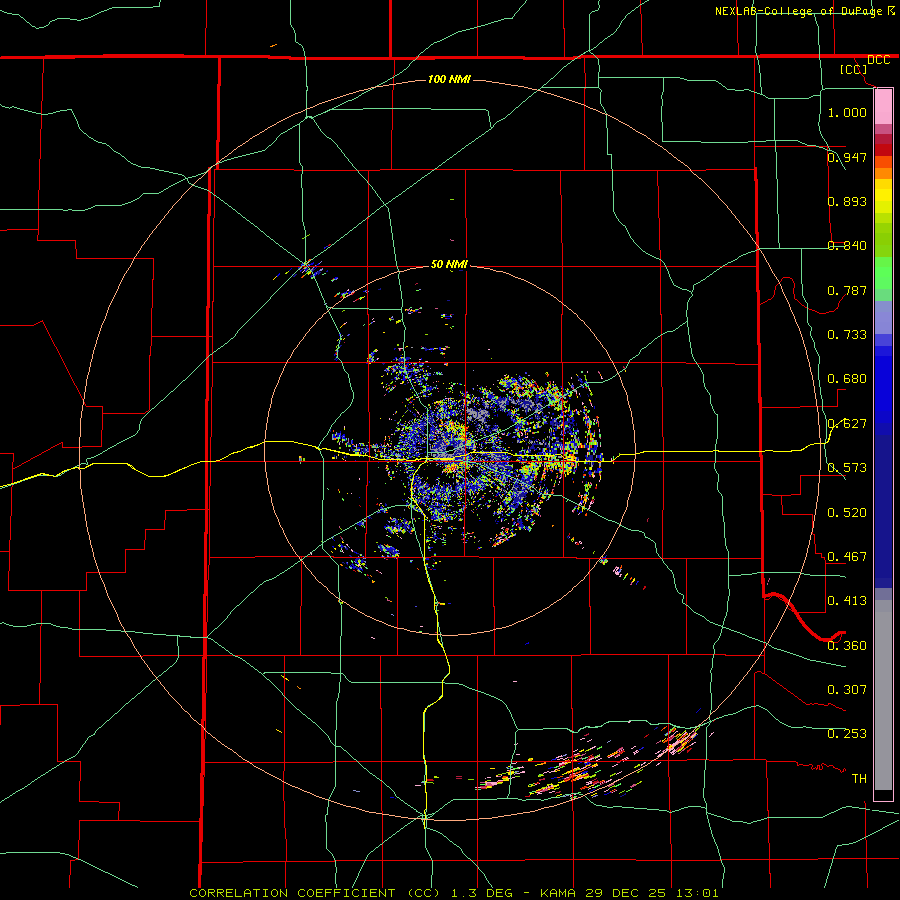
Task: Pick the bright green color band in legend
Action: (883, 272)
